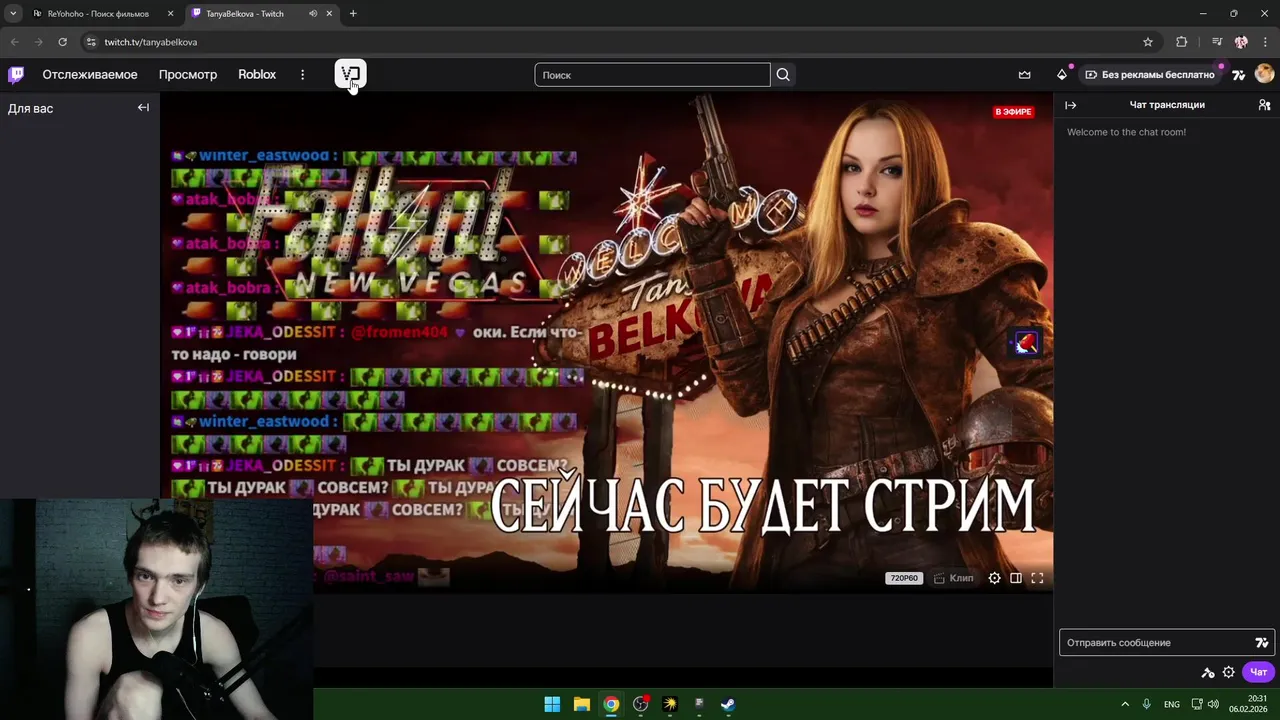Open Steam from the taskbar
The height and width of the screenshot is (720, 1280).
click(728, 704)
